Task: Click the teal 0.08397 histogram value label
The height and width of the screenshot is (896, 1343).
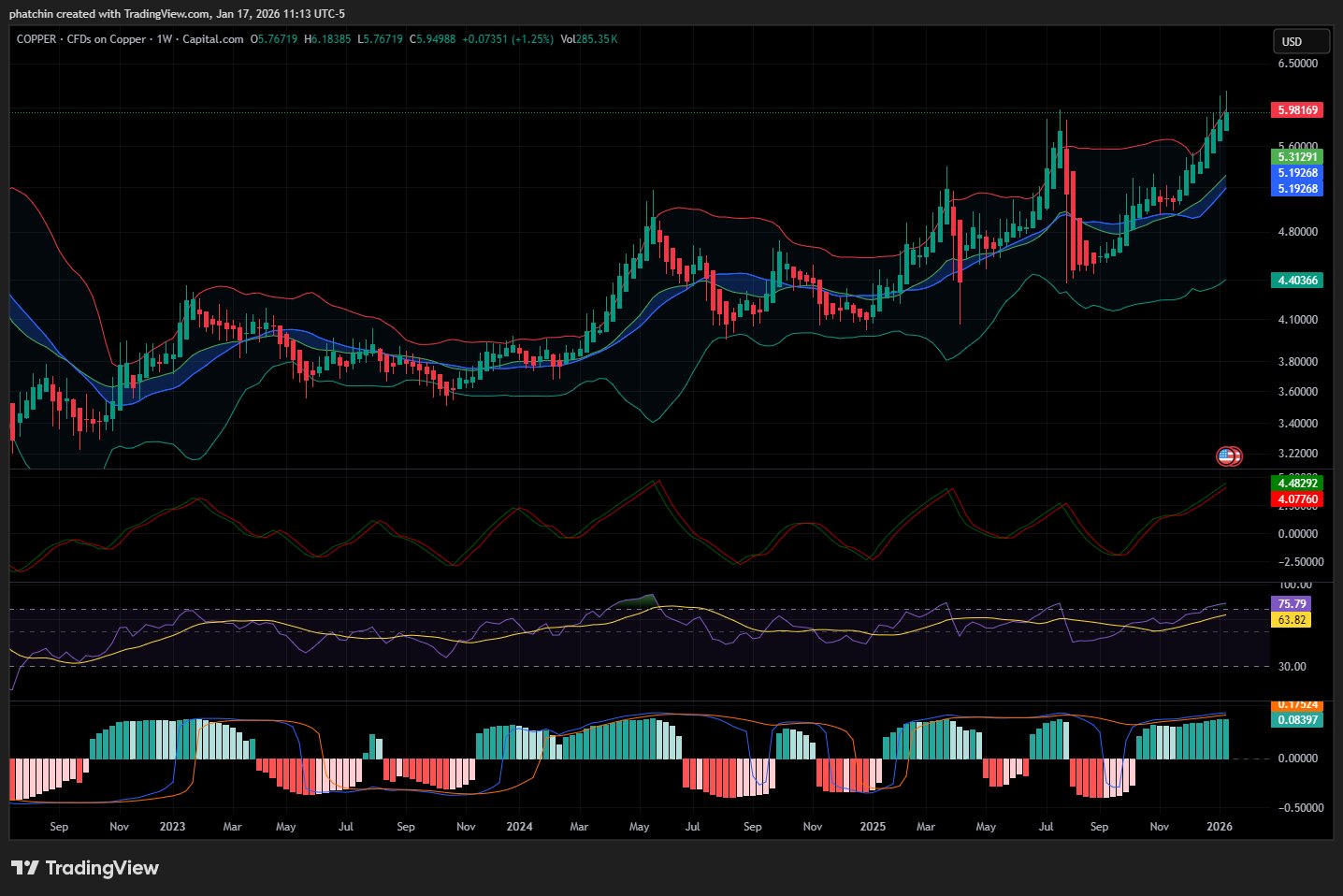Action: coord(1297,719)
